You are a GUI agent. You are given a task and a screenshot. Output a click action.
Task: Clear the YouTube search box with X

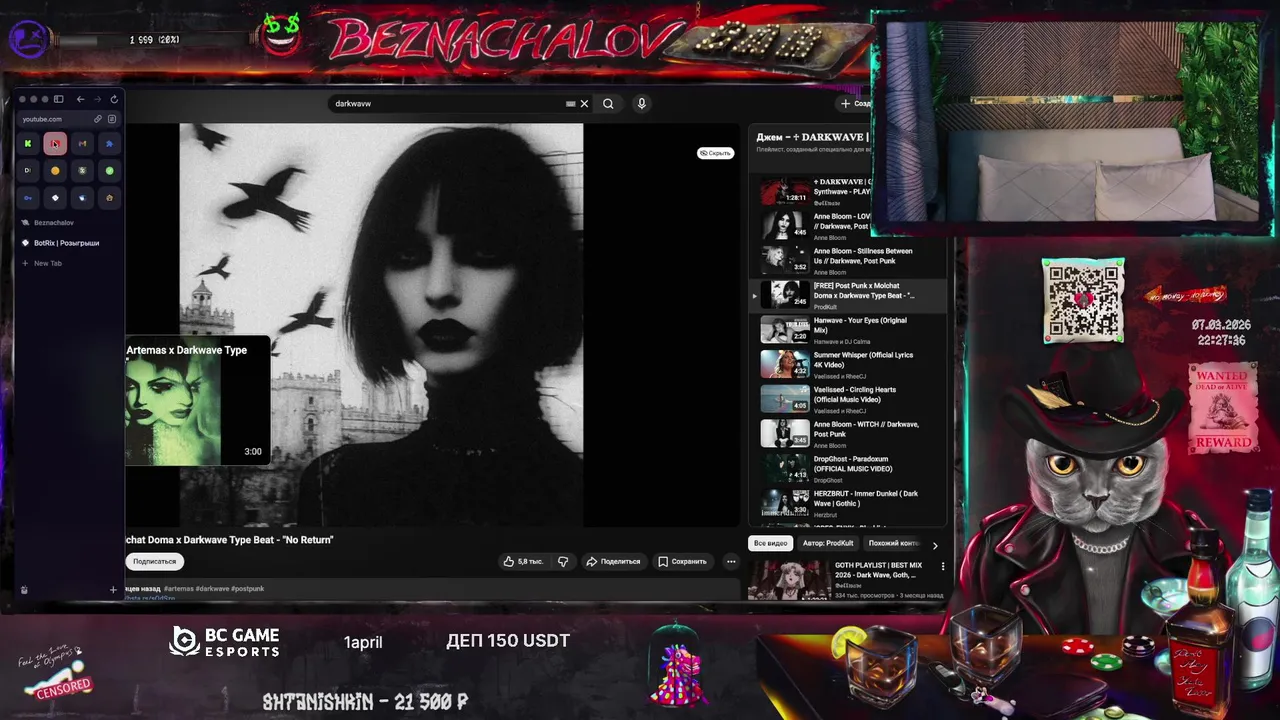click(585, 104)
